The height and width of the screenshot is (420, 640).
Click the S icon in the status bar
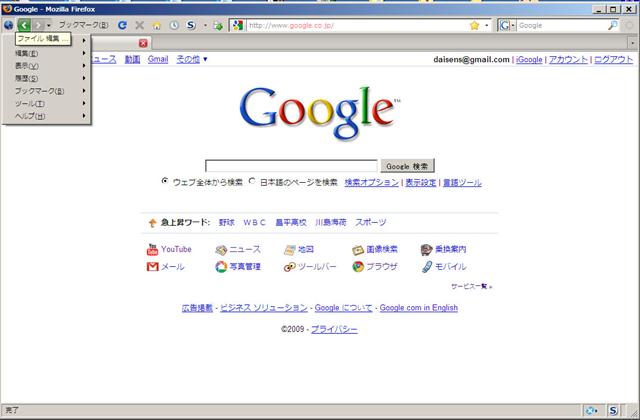(x=612, y=410)
